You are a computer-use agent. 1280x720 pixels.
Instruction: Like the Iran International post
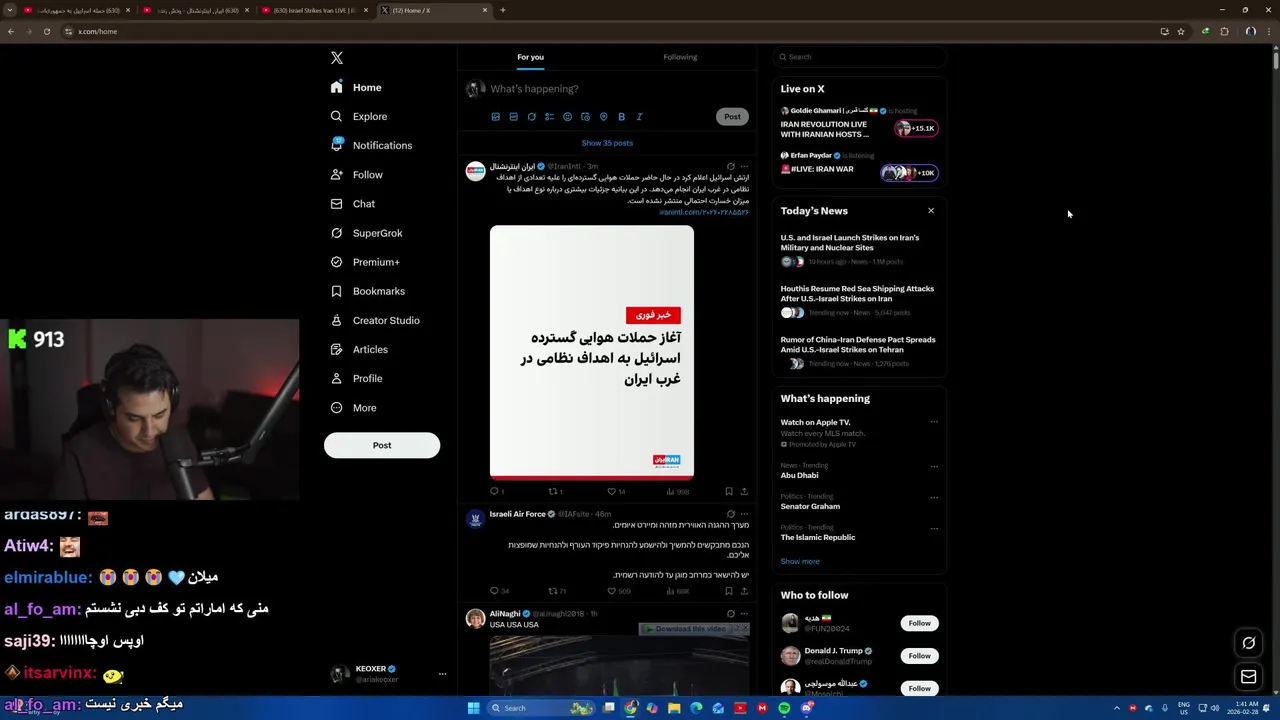(x=616, y=491)
